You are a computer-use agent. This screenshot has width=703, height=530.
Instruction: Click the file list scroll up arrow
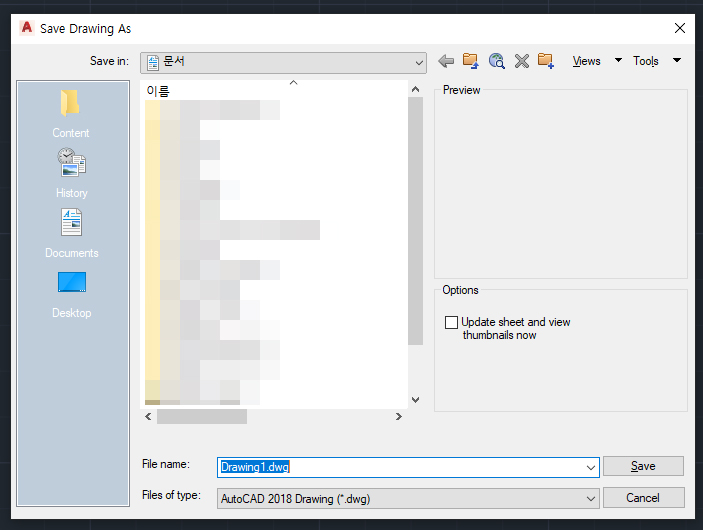(x=416, y=89)
